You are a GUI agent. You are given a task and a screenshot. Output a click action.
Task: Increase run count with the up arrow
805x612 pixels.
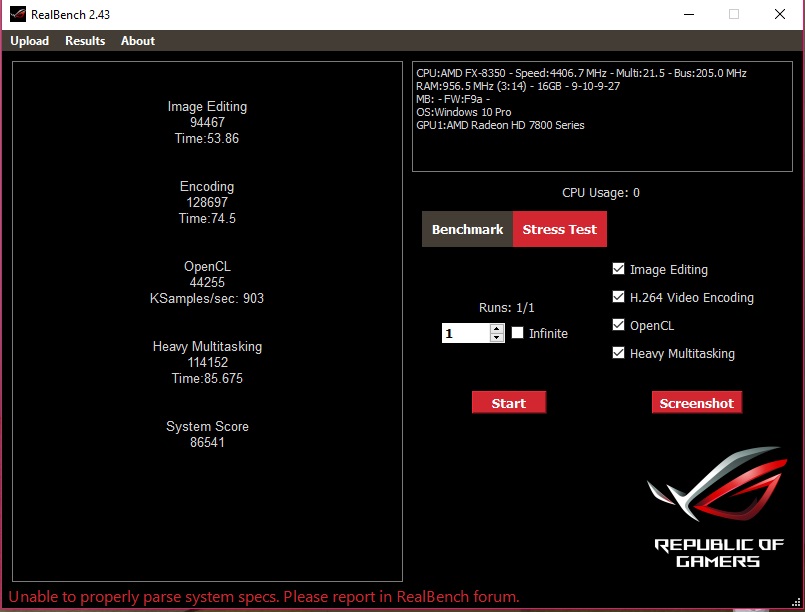pyautogui.click(x=497, y=328)
